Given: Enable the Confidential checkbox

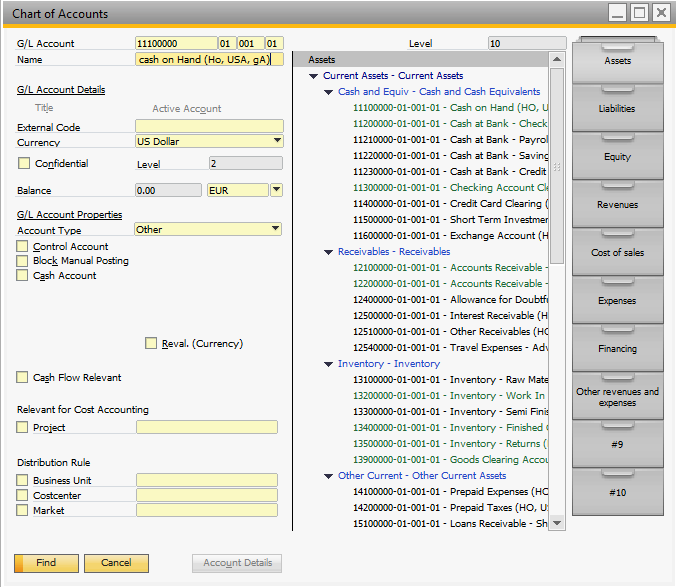Looking at the screenshot, I should point(24,163).
